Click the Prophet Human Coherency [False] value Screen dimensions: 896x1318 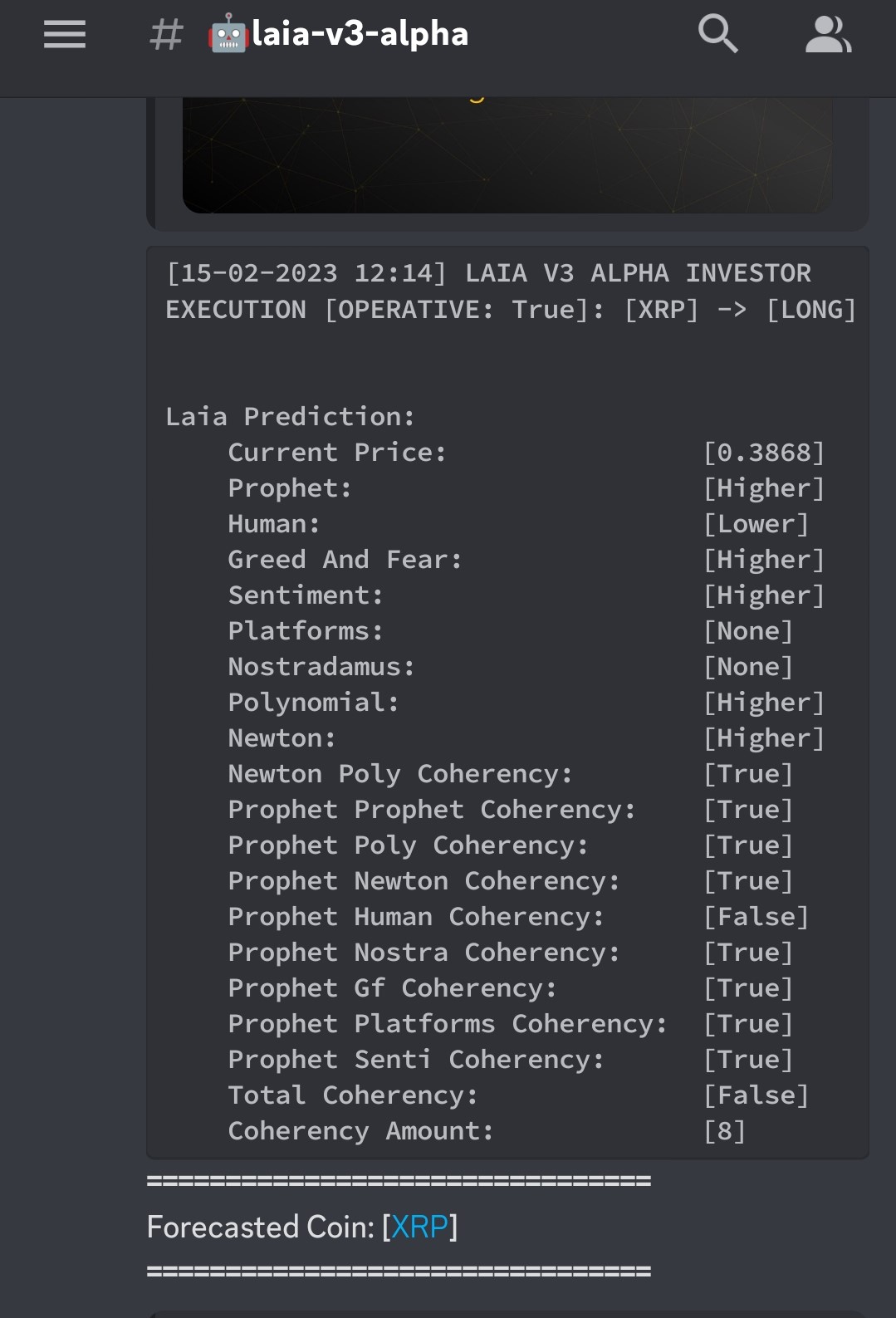point(756,917)
